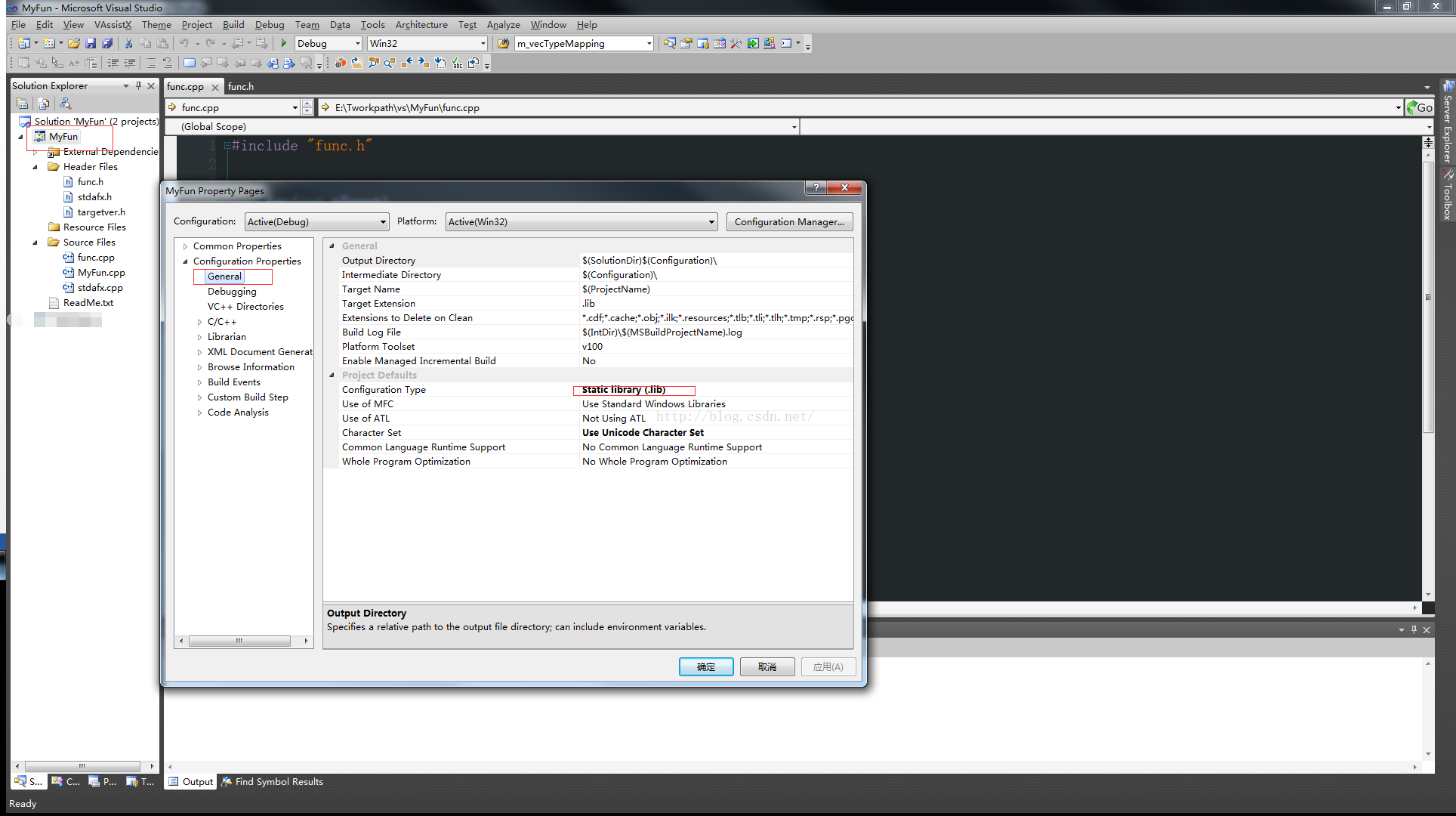1456x816 pixels.
Task: Open the Server Explorer side tab
Action: [1448, 122]
